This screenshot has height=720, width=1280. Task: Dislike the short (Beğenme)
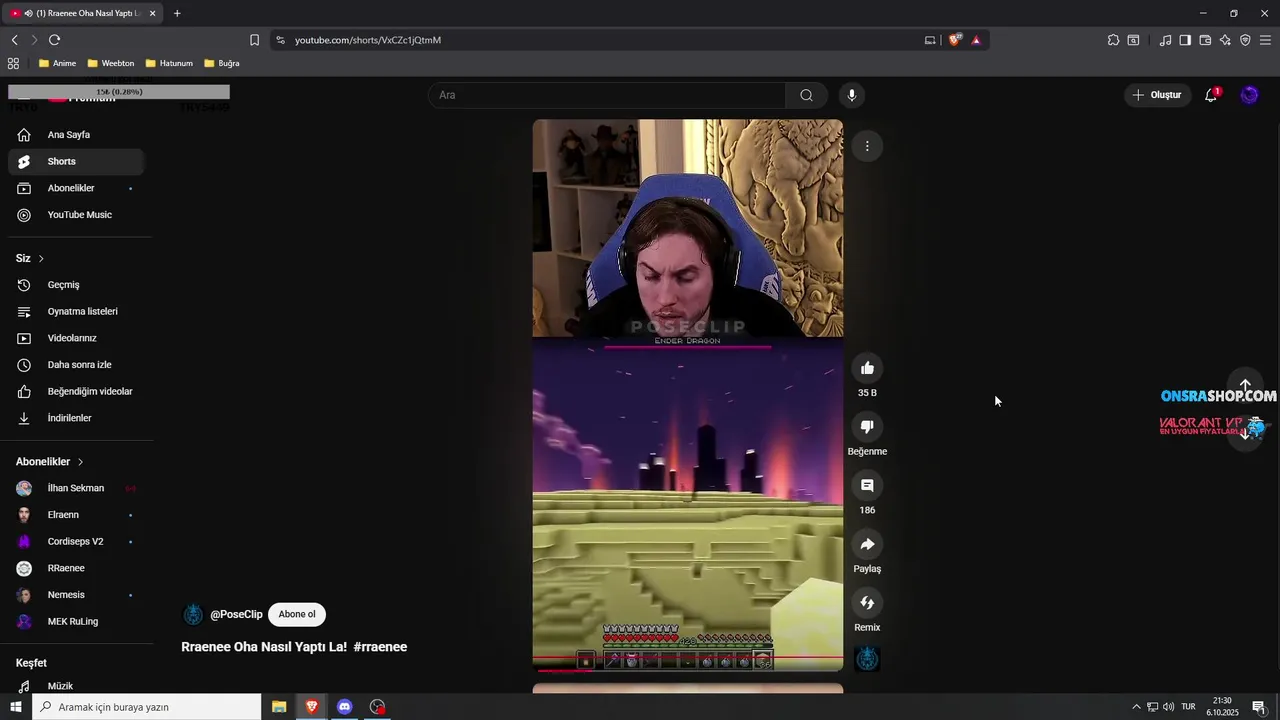(867, 427)
